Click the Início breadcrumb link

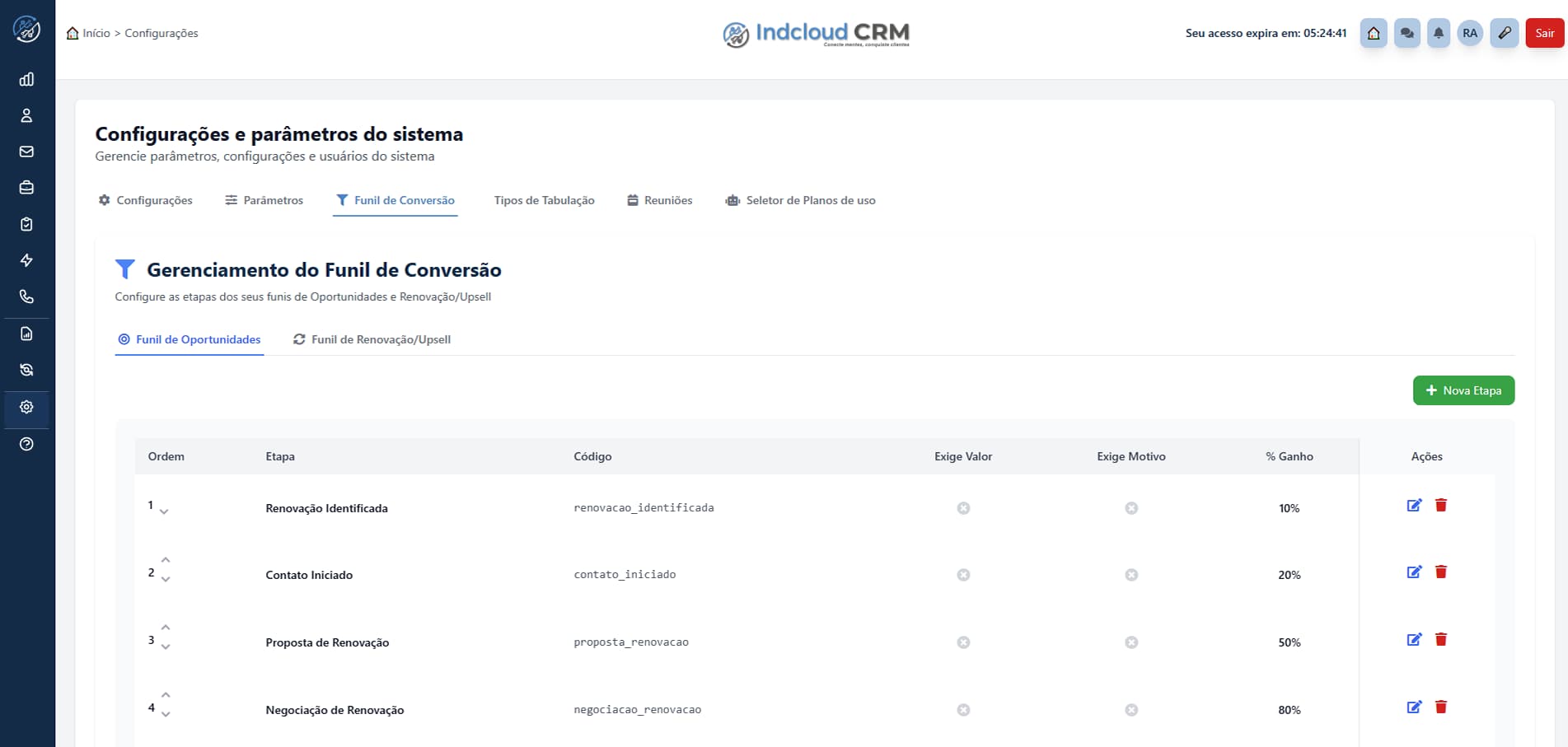tap(96, 33)
